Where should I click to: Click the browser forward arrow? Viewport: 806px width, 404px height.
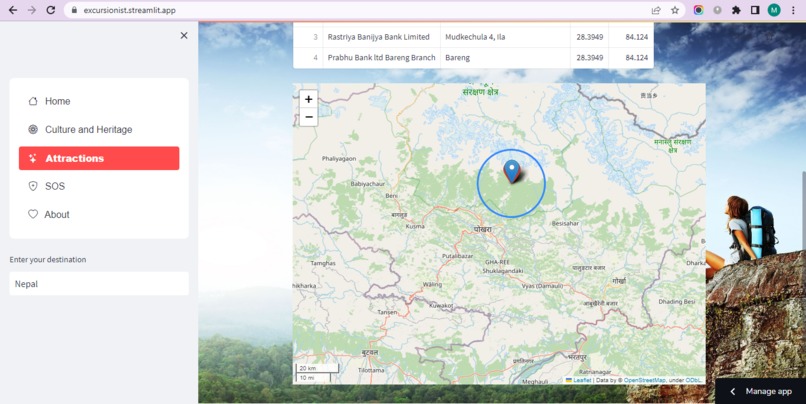32,10
